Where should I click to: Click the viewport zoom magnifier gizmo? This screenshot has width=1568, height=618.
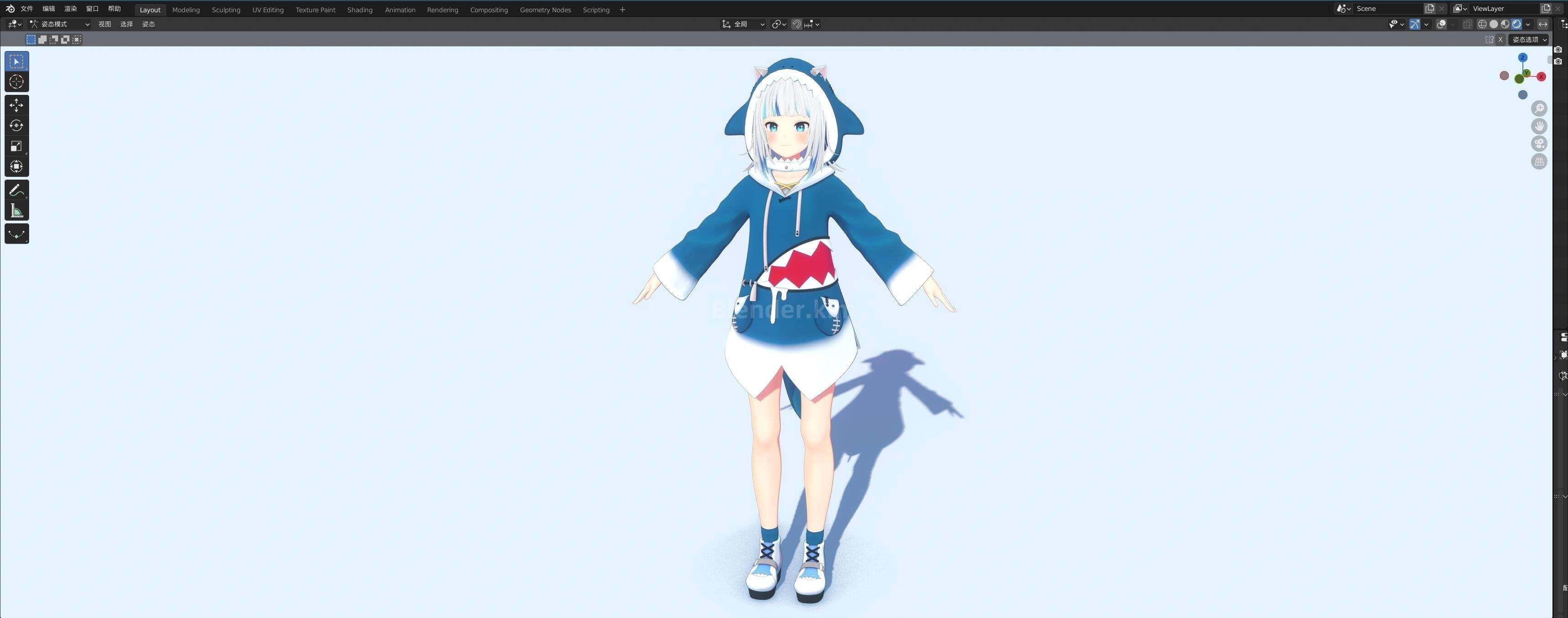[x=1539, y=108]
